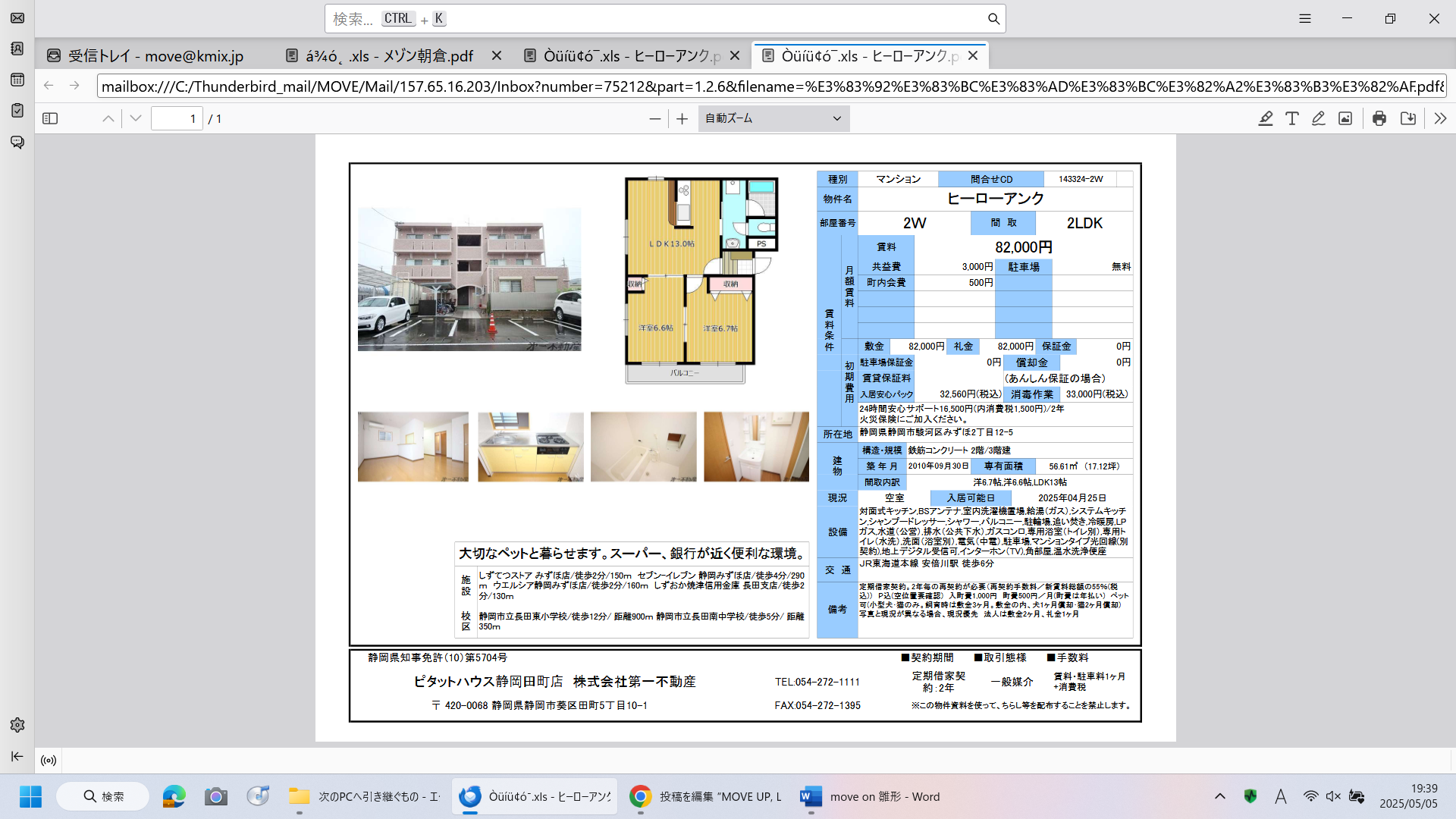Open the chat panel in sidebar
The image size is (1456, 819).
point(17,142)
